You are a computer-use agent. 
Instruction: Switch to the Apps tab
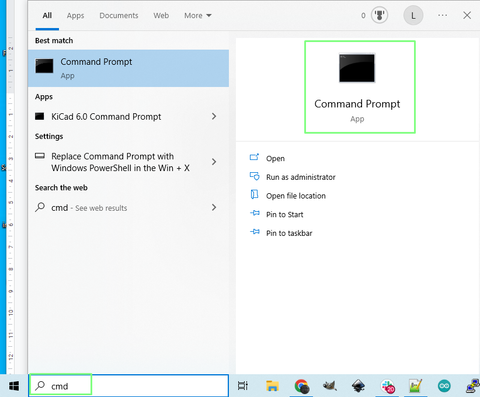[x=75, y=15]
